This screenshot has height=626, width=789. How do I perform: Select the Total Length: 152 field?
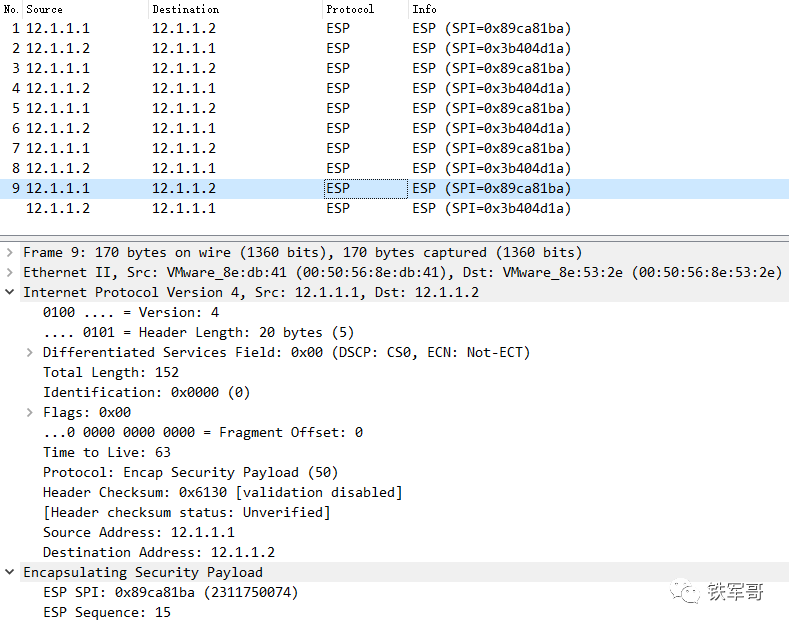111,373
